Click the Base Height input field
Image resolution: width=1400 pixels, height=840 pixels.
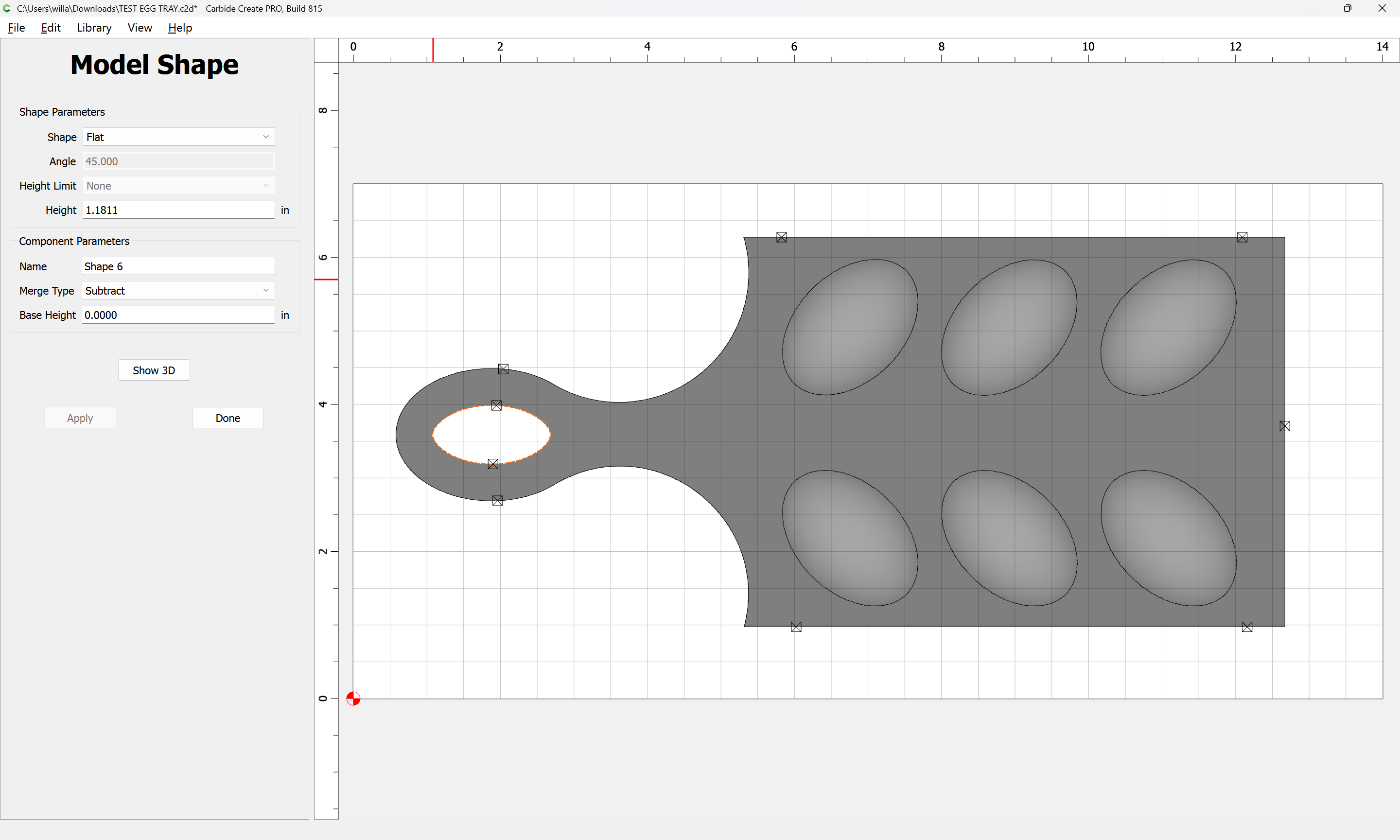(178, 315)
